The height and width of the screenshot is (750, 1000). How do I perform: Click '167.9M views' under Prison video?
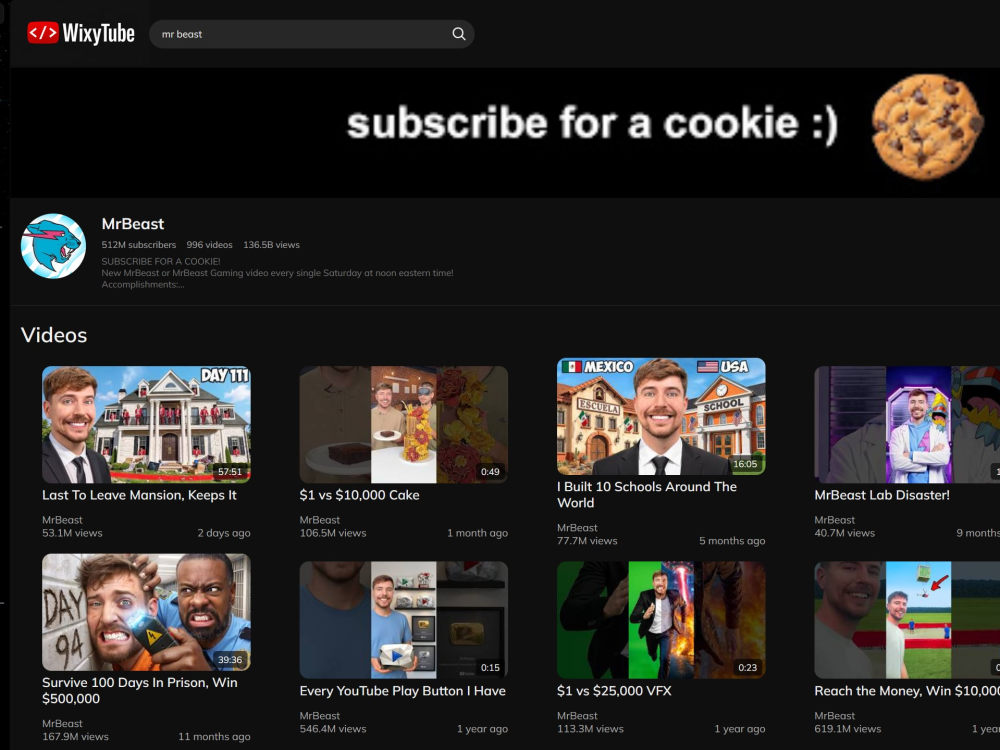point(75,737)
